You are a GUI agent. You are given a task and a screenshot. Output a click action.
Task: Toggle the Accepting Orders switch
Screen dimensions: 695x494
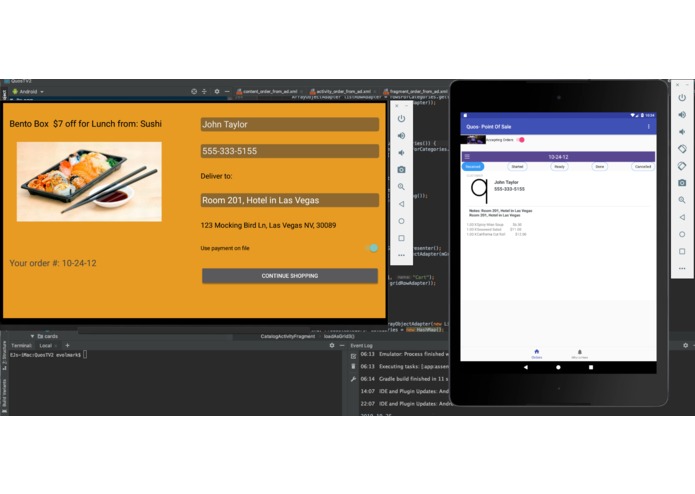point(521,140)
